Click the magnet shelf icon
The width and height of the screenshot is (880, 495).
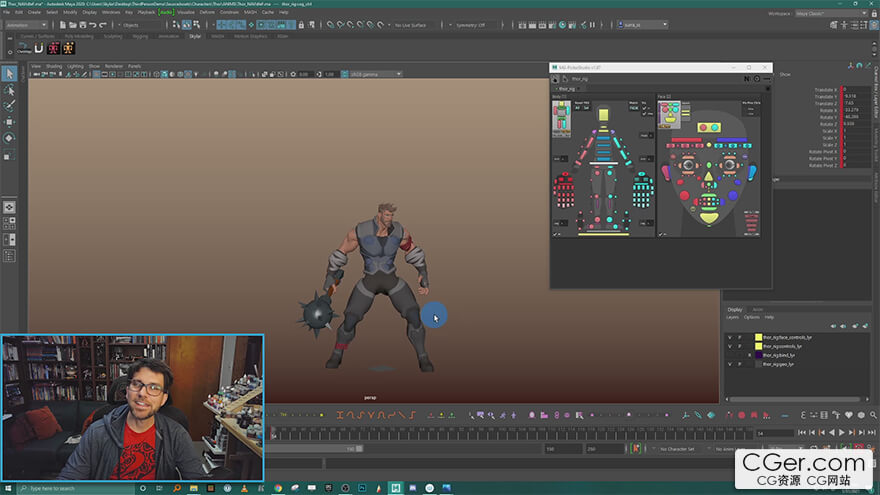coord(38,47)
